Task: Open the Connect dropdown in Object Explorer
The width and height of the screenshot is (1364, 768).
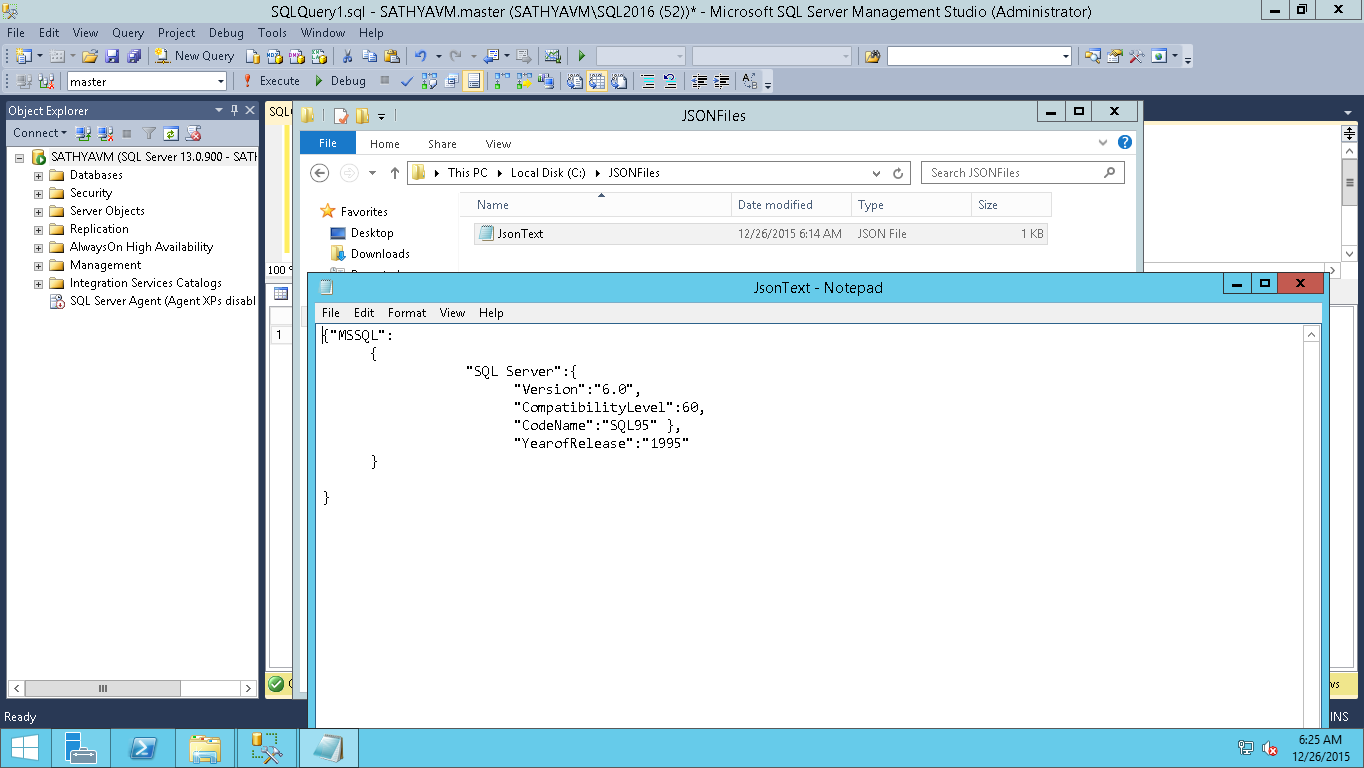Action: [39, 132]
